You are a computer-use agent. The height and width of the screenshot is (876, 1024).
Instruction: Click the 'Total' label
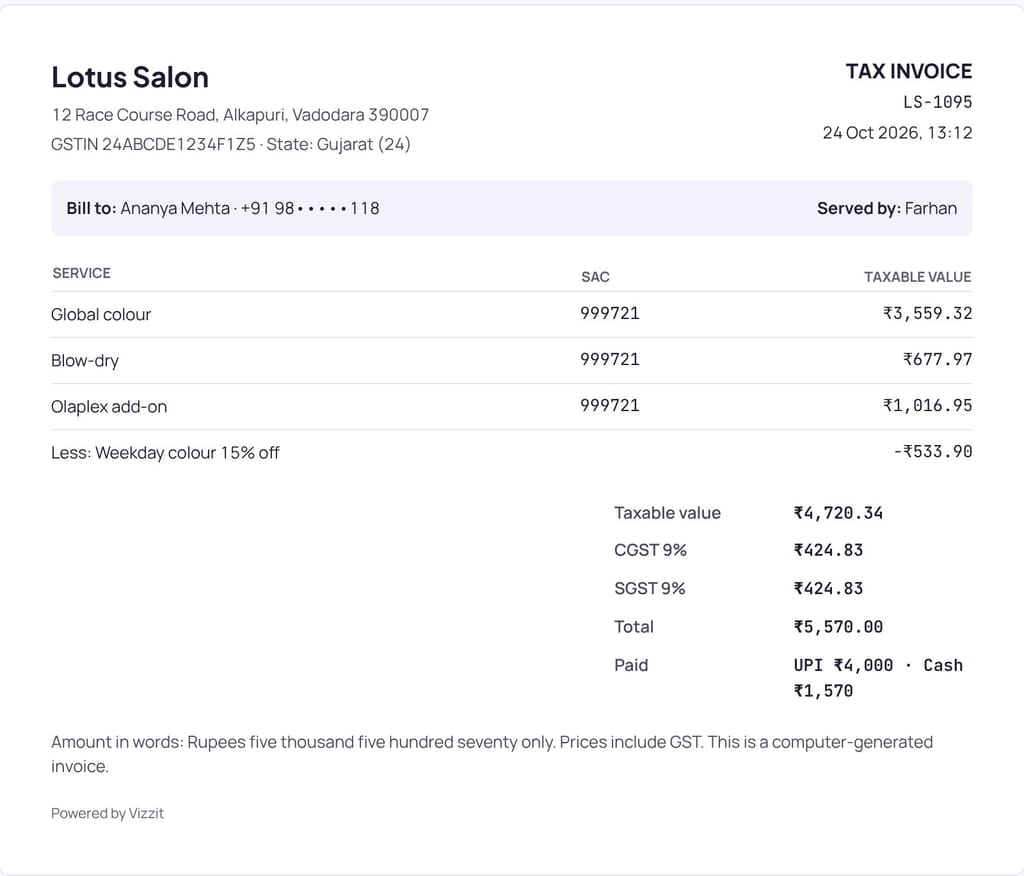(633, 627)
